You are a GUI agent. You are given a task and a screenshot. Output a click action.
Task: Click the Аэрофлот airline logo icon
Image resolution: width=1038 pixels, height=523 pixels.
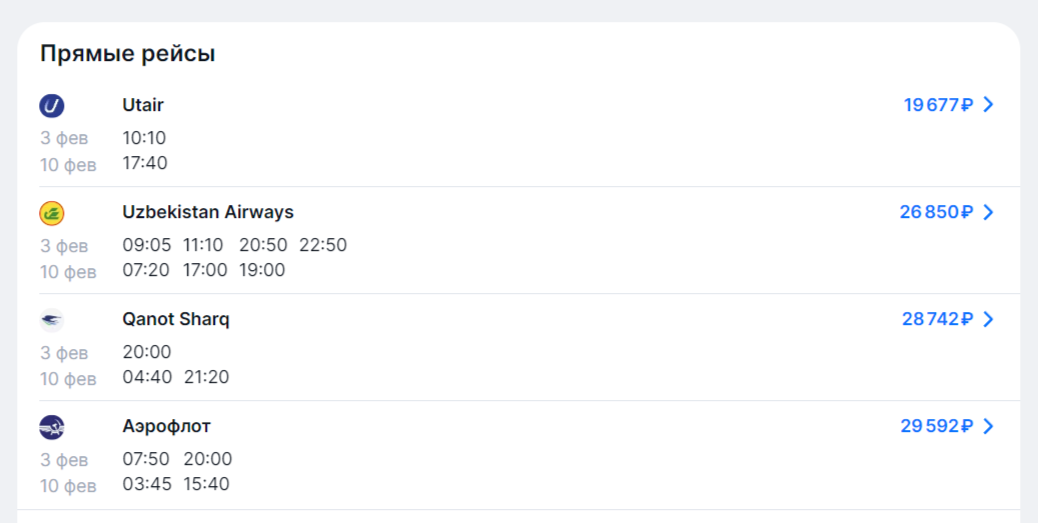(52, 428)
